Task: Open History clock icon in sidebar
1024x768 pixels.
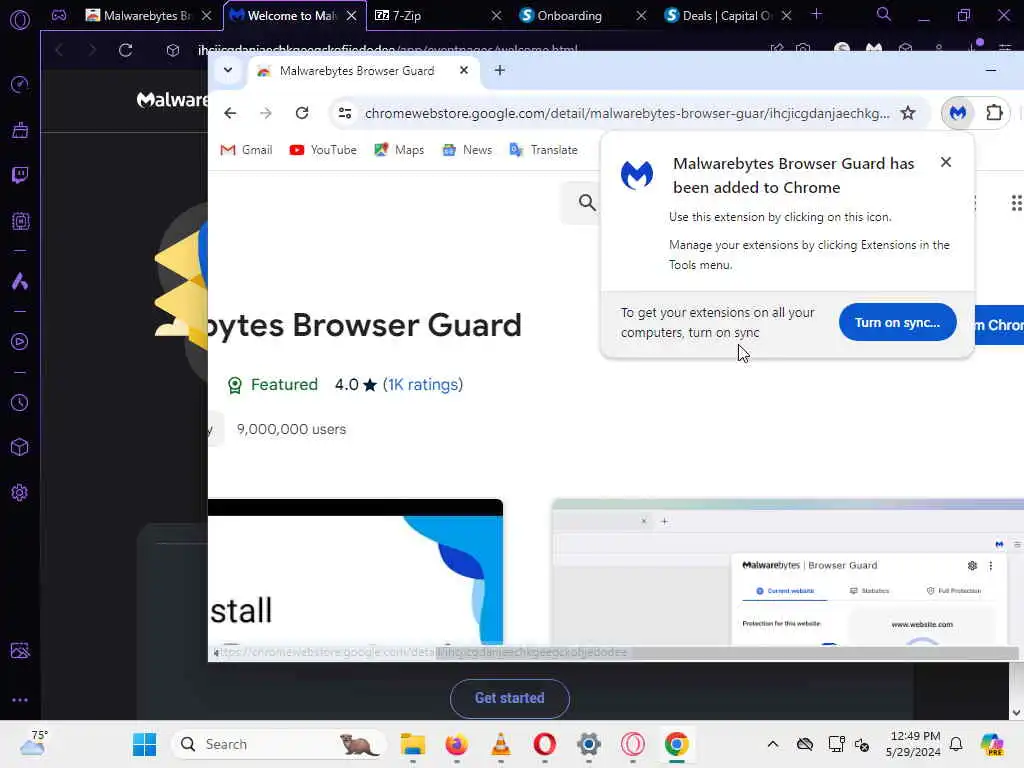Action: tap(20, 402)
